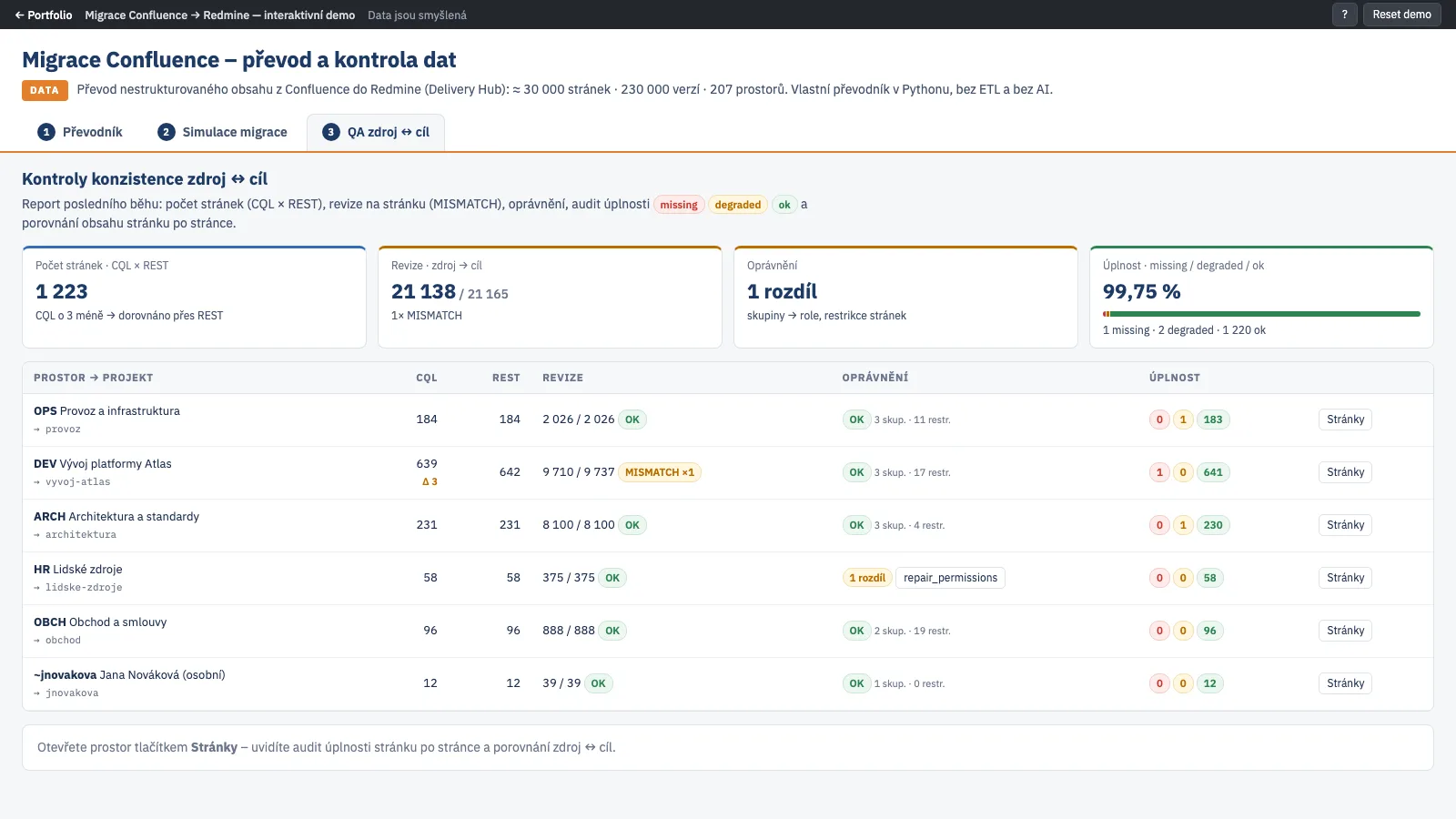Open Stránky for OPS Provoz a infrastruktura
This screenshot has width=1456, height=819.
tap(1345, 420)
